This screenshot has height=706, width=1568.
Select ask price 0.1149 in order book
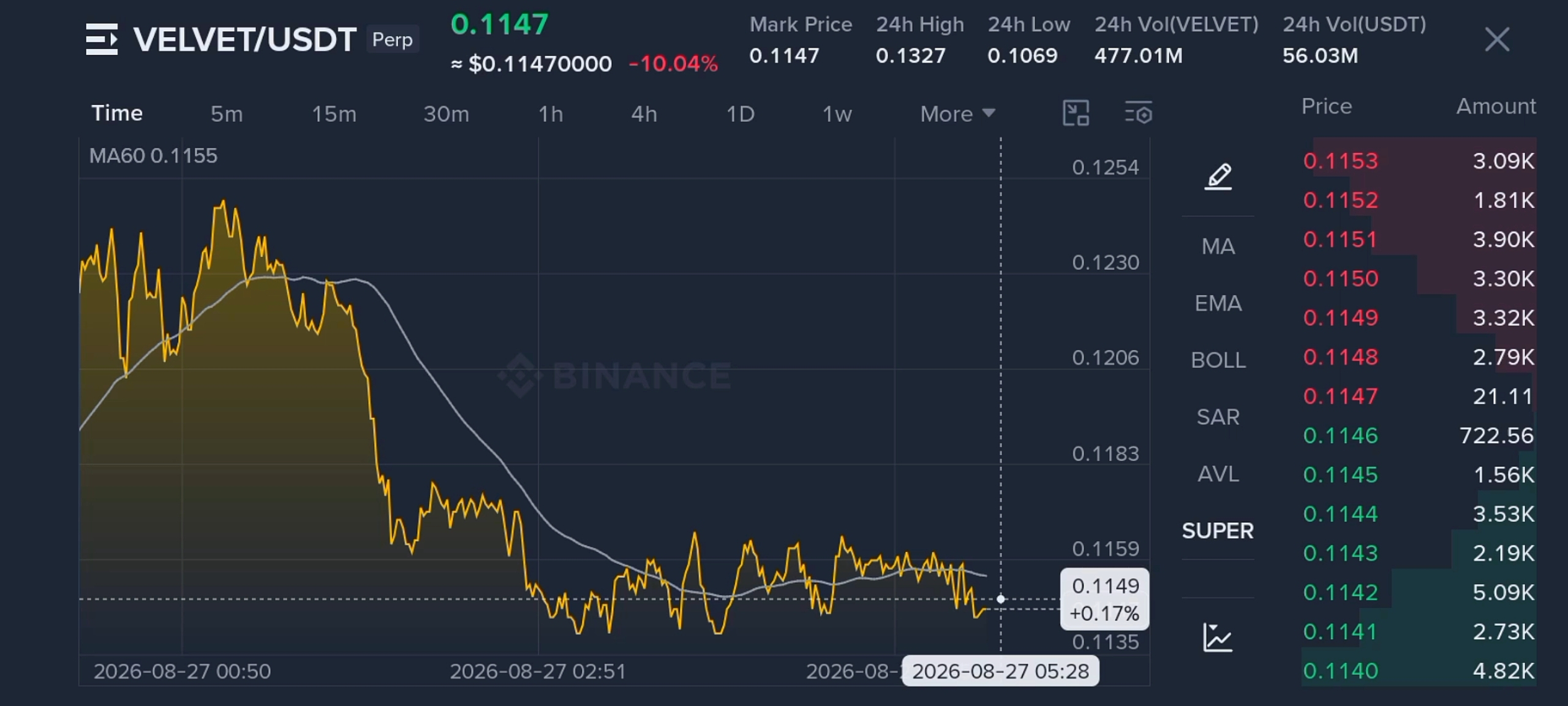pyautogui.click(x=1341, y=317)
